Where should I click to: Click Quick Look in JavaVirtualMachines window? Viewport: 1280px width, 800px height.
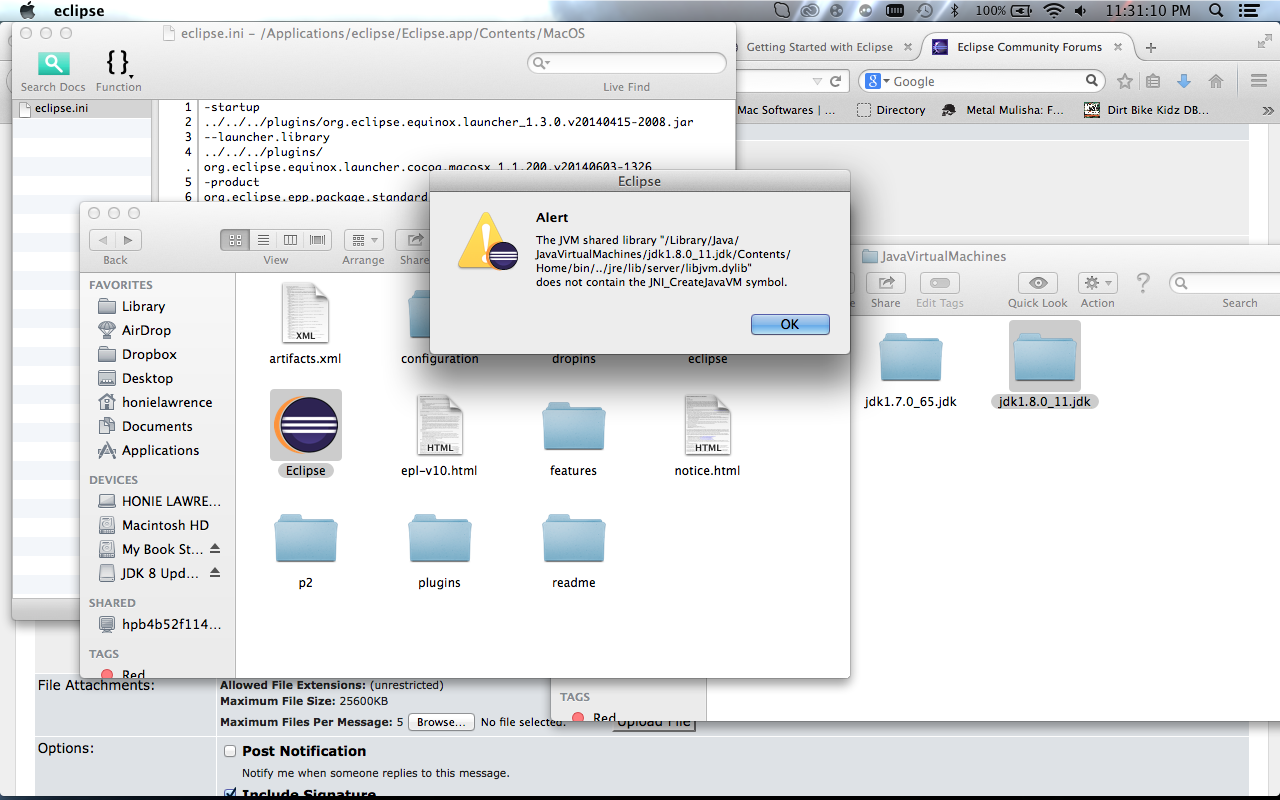[1038, 283]
